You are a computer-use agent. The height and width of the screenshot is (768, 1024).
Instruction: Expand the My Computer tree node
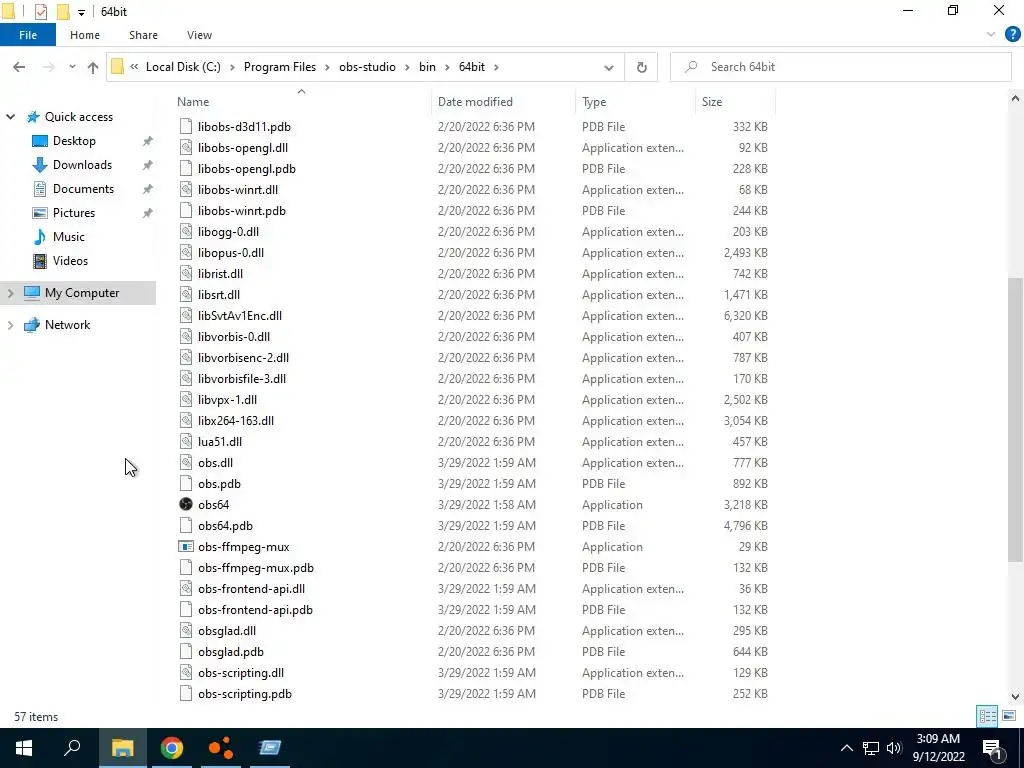click(10, 293)
